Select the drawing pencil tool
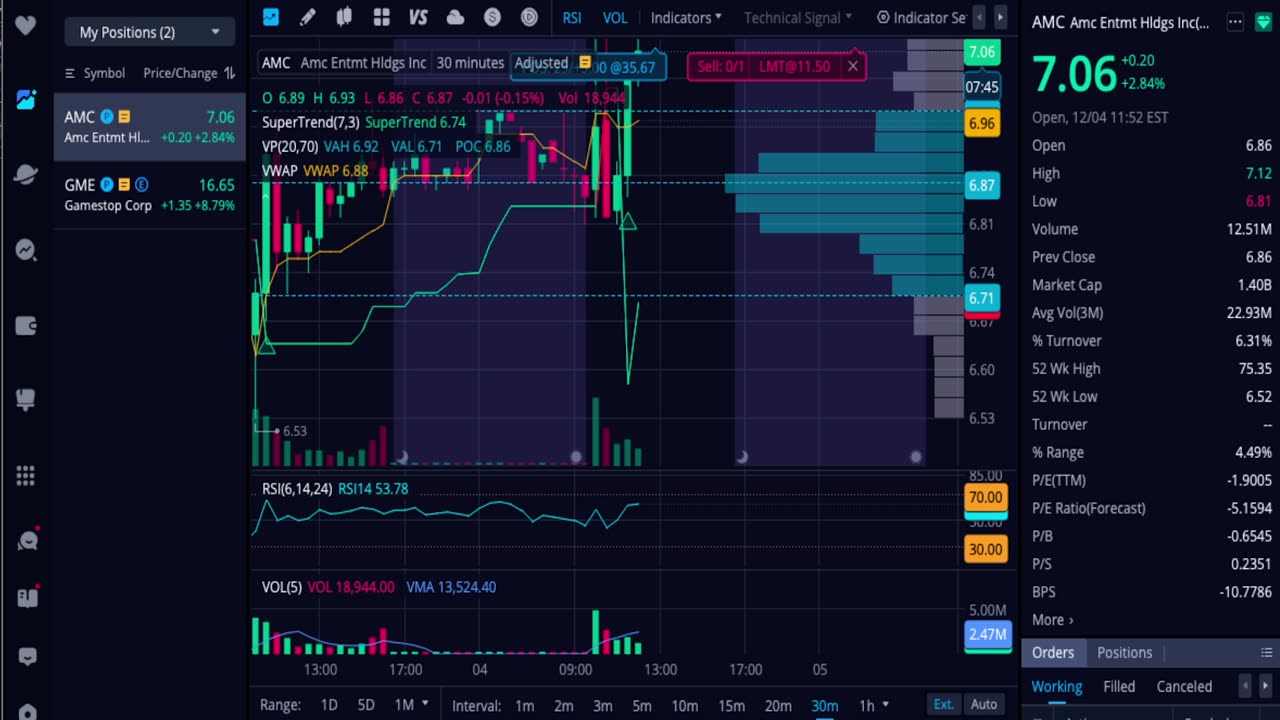Image resolution: width=1280 pixels, height=720 pixels. (x=308, y=17)
